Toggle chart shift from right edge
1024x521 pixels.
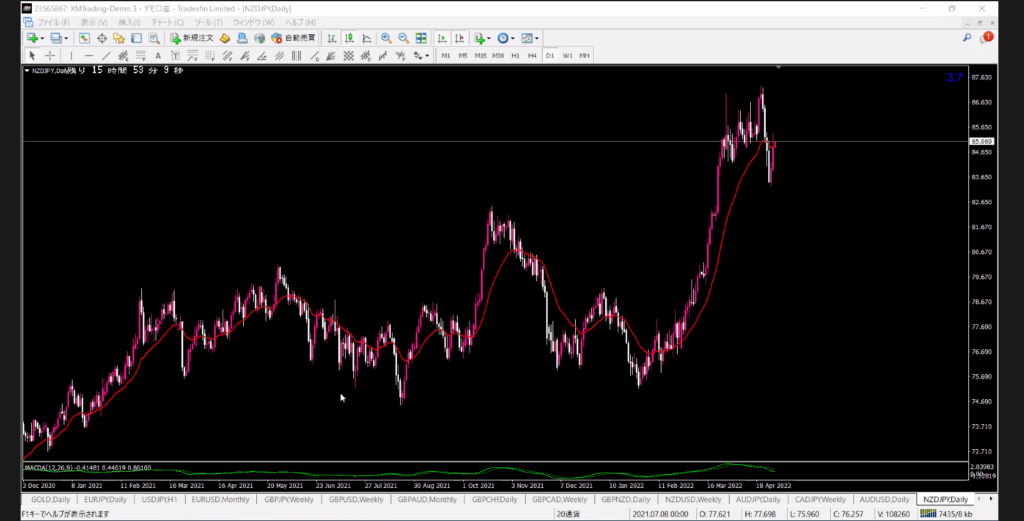[x=459, y=39]
